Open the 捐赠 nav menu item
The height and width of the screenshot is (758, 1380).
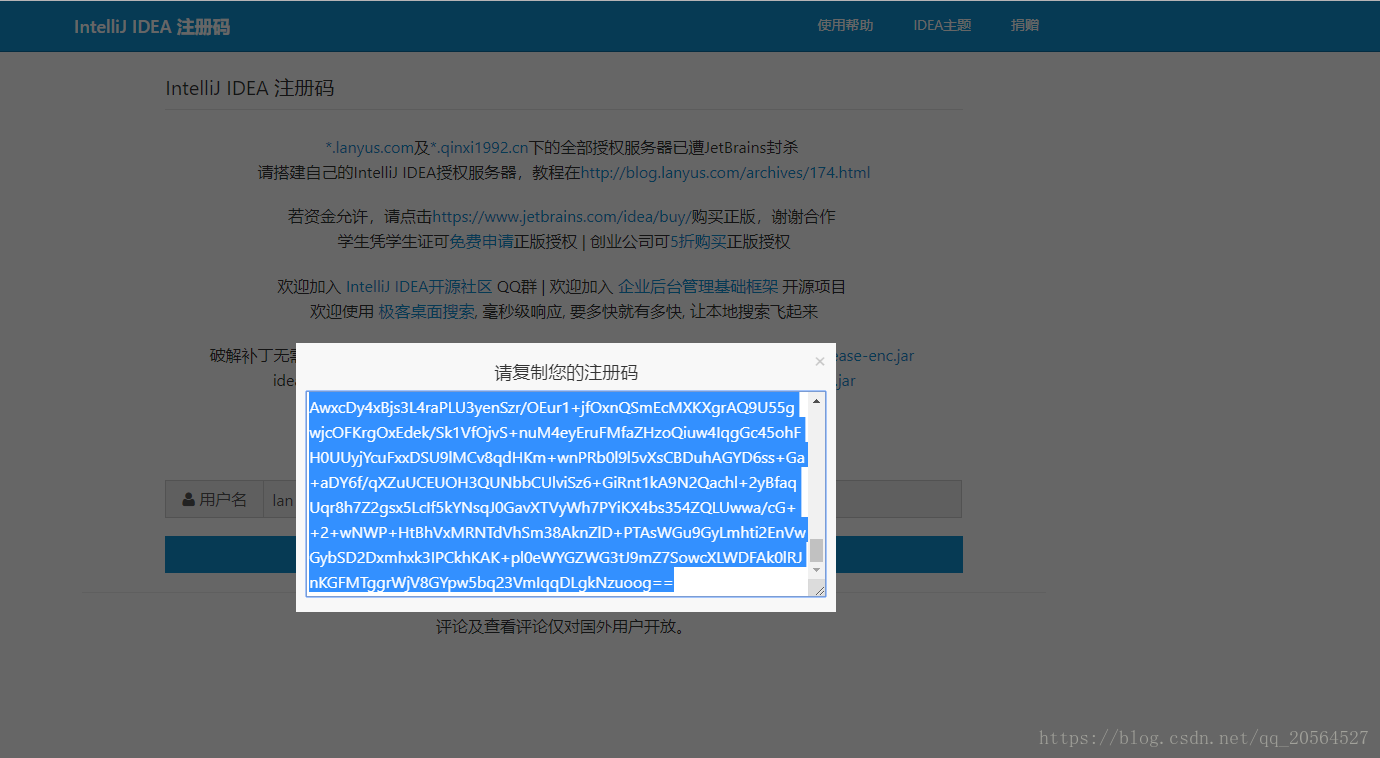pos(1025,25)
